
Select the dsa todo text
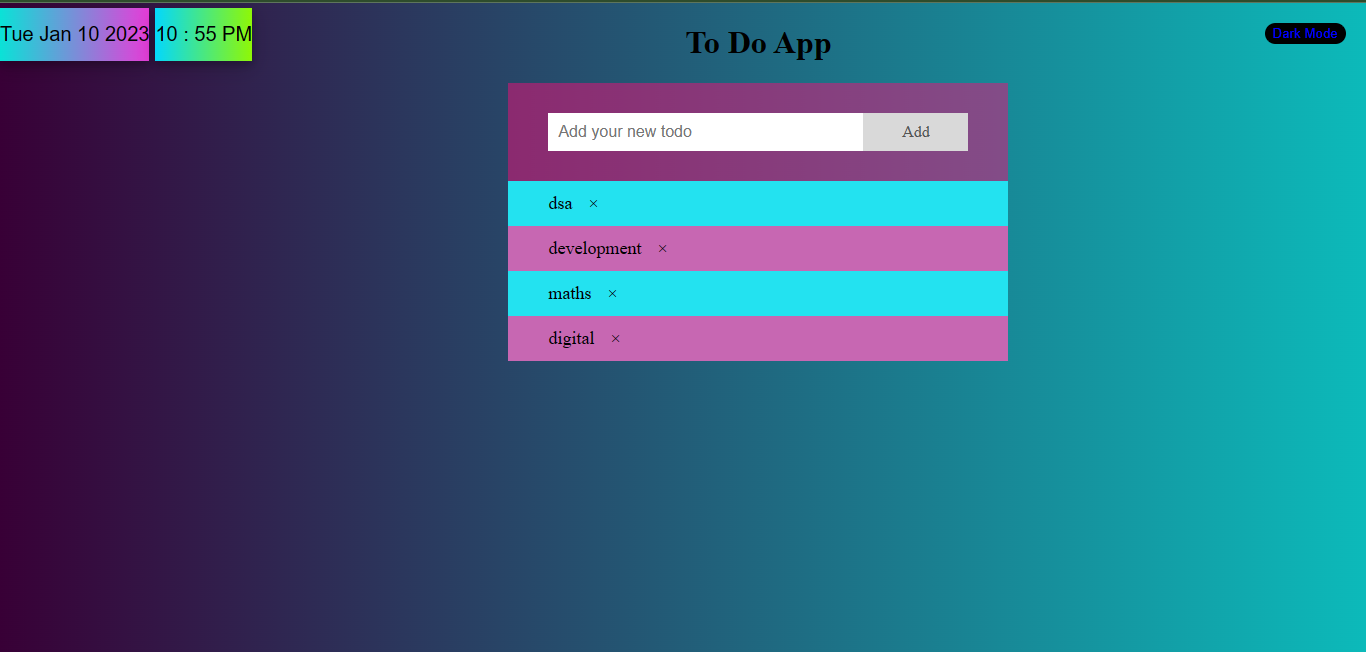[560, 204]
